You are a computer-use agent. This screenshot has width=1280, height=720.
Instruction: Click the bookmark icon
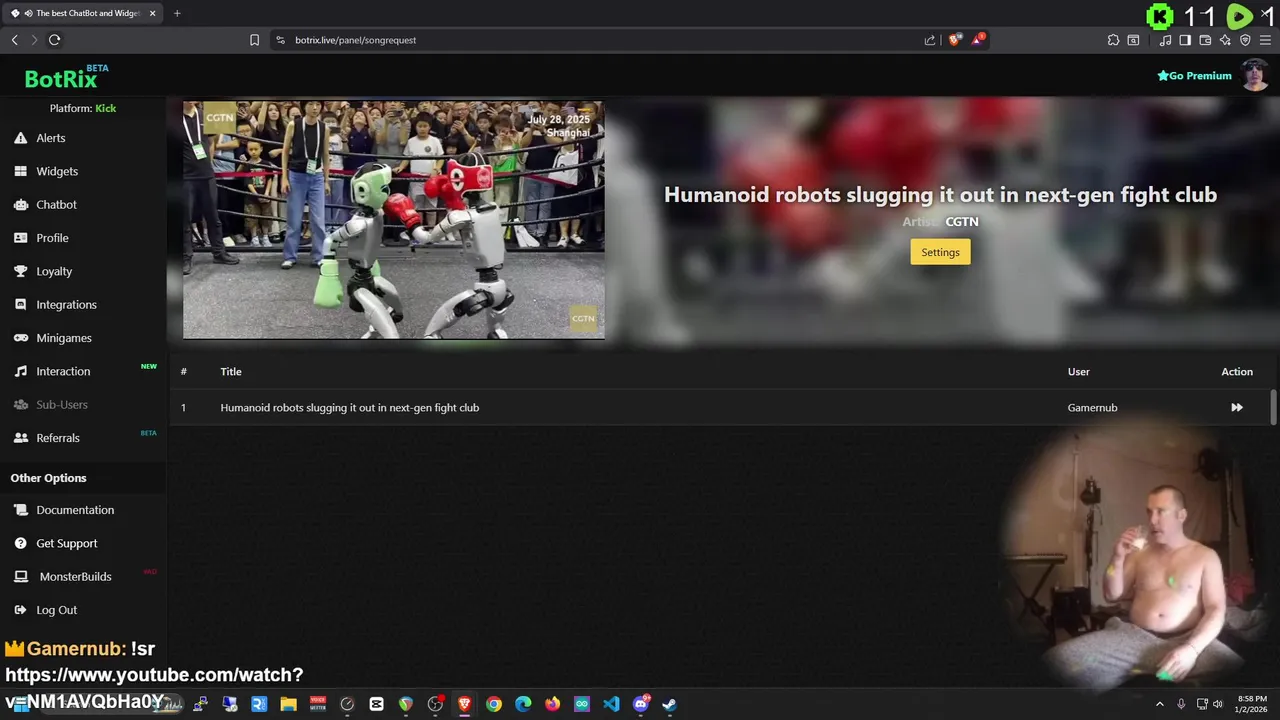[254, 40]
